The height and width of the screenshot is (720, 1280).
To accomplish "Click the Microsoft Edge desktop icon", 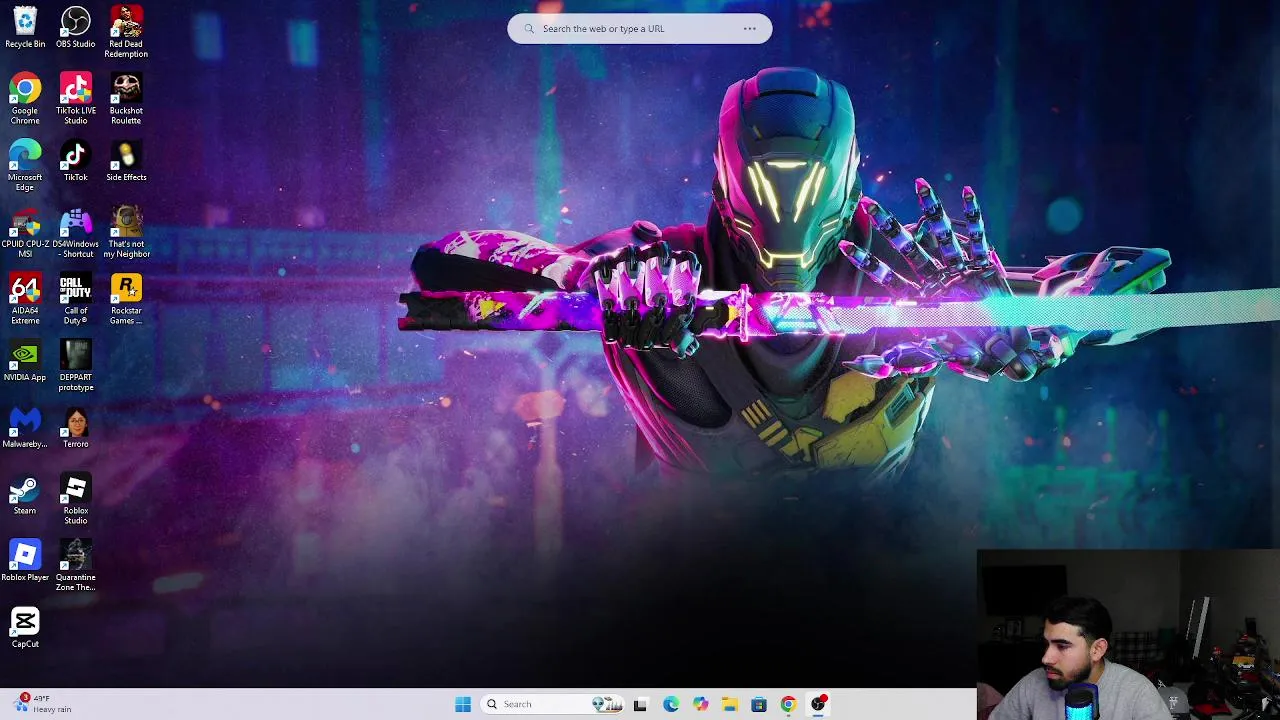I will pyautogui.click(x=25, y=165).
